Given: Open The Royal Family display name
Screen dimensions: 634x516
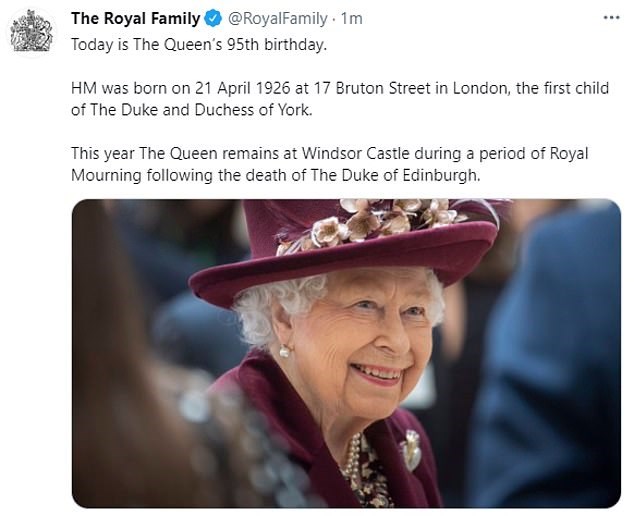Looking at the screenshot, I should tap(134, 18).
